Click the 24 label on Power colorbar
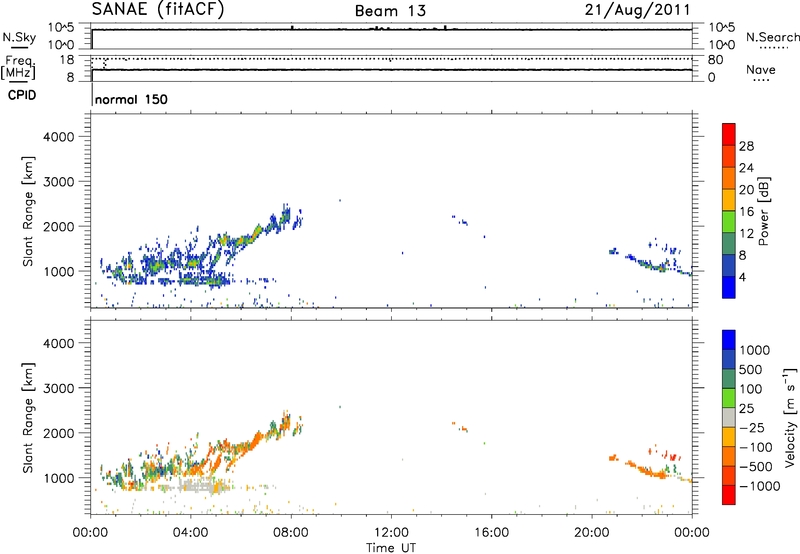This screenshot has height=554, width=800. (x=746, y=168)
